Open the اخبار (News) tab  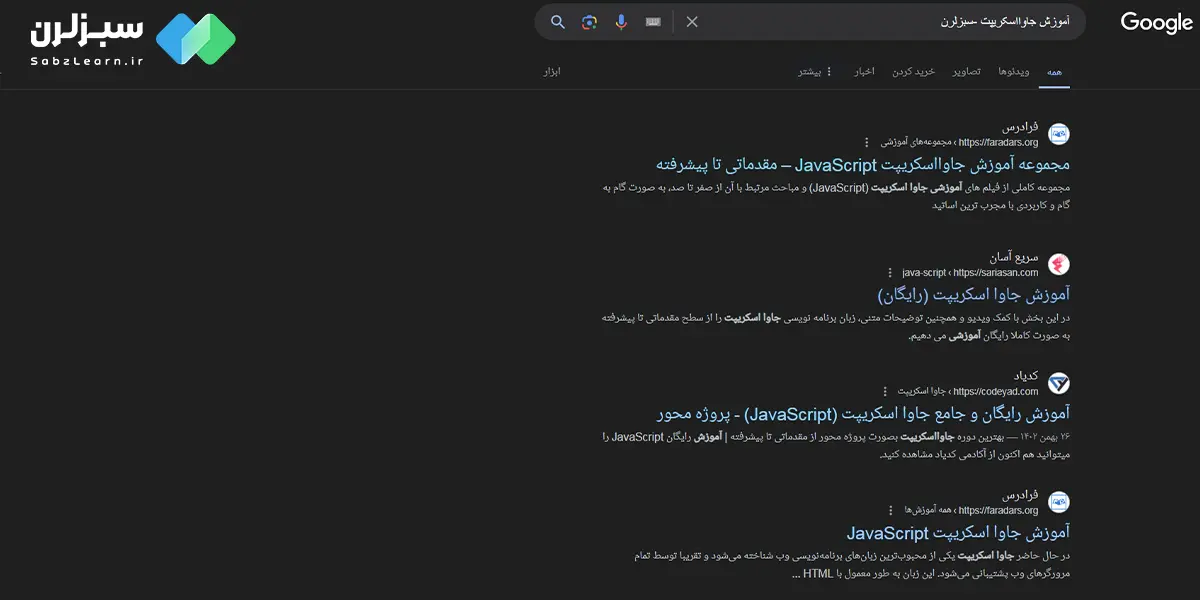pyautogui.click(x=864, y=71)
